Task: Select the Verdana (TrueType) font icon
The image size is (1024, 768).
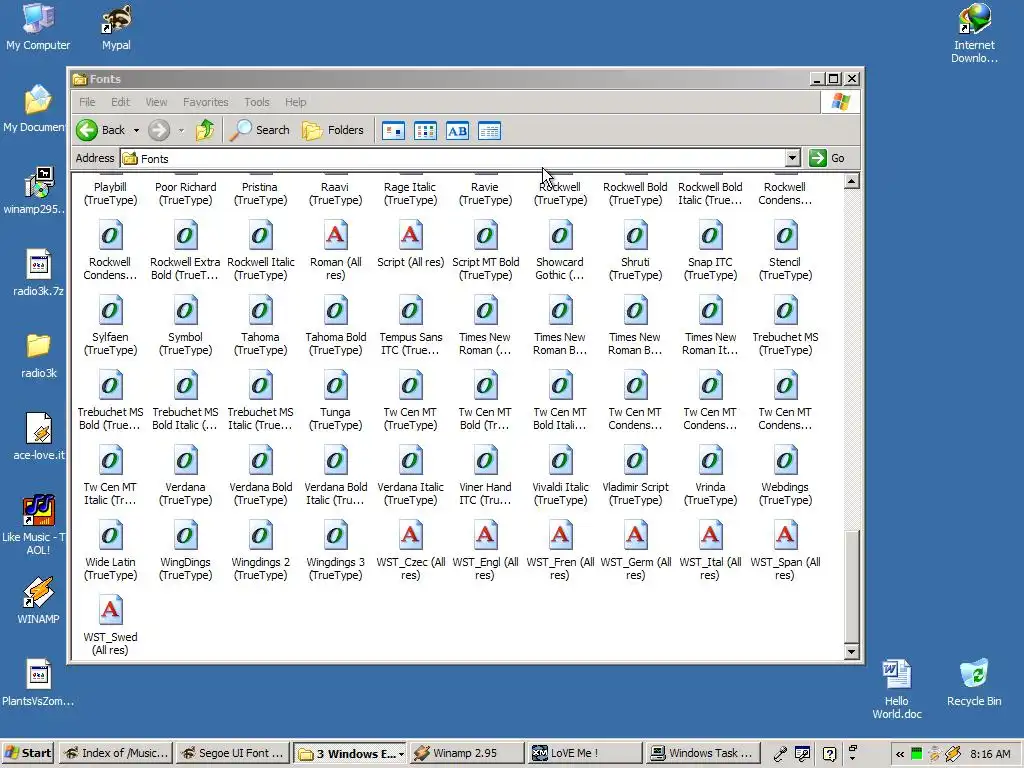Action: (185, 461)
